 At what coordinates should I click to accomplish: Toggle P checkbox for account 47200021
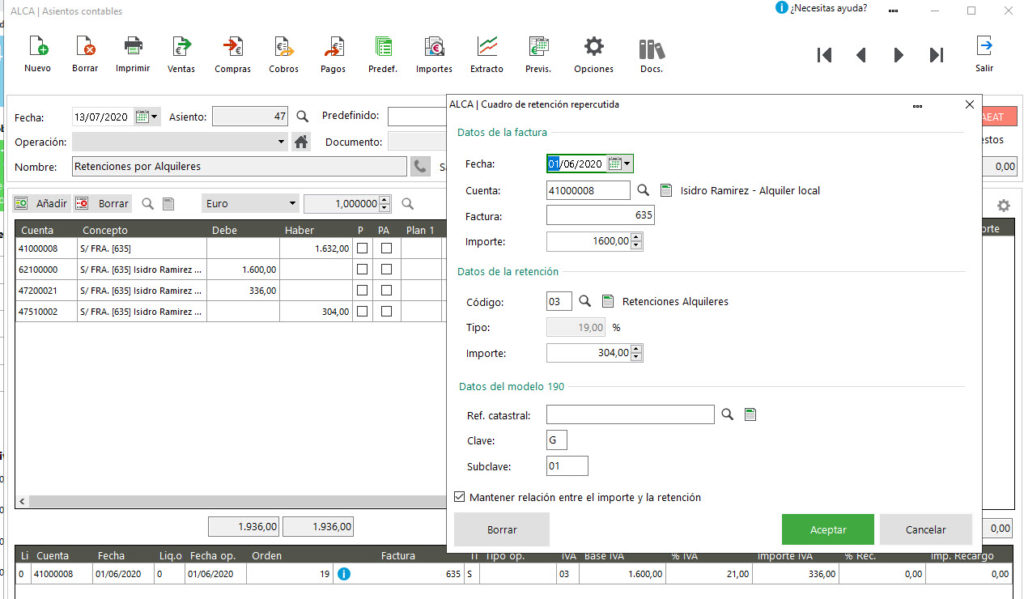[362, 290]
